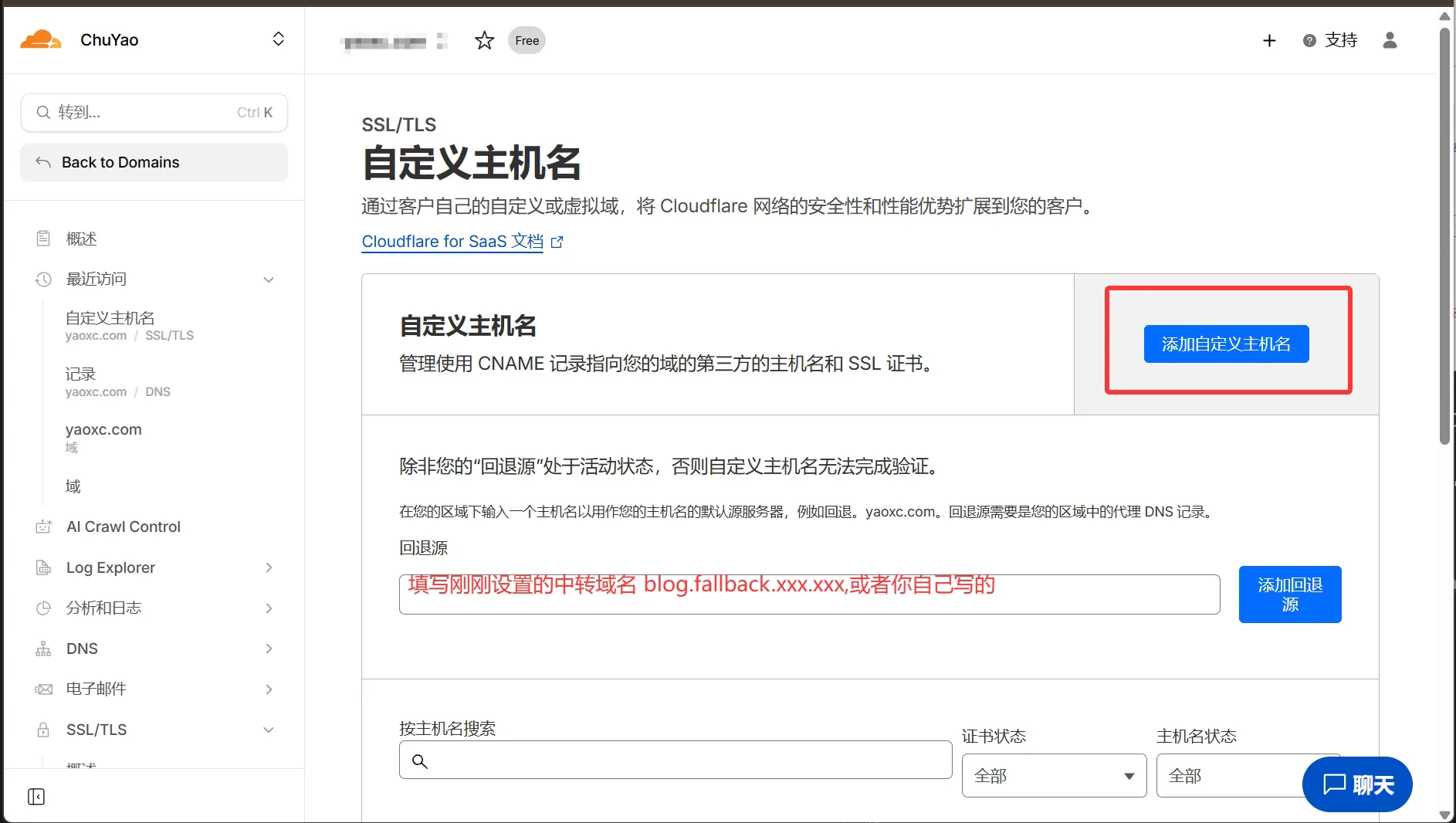The width and height of the screenshot is (1456, 823).
Task: Focus the 转到... quick search field
Action: click(154, 113)
